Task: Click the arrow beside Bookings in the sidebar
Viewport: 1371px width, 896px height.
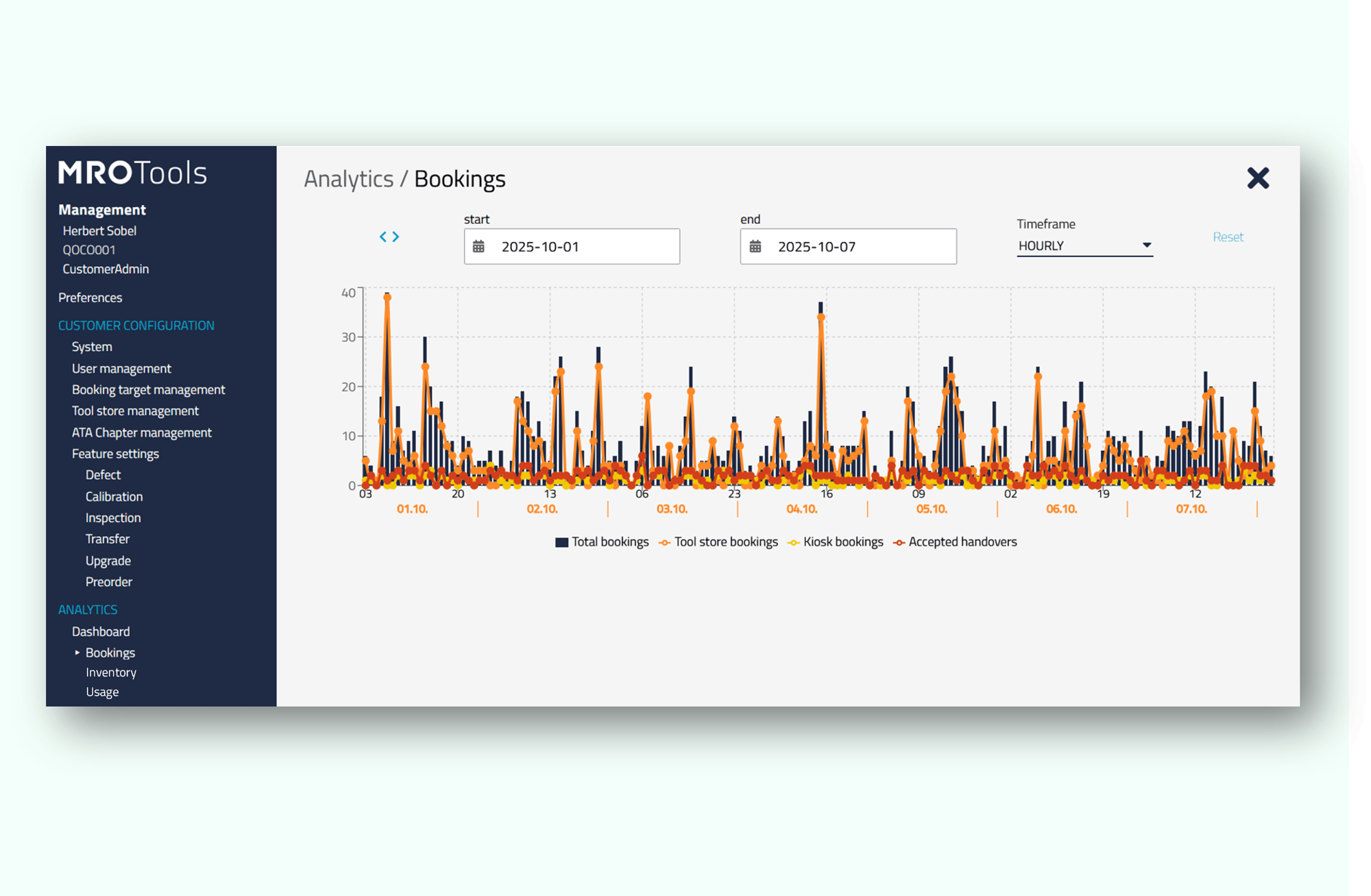Action: pos(76,652)
